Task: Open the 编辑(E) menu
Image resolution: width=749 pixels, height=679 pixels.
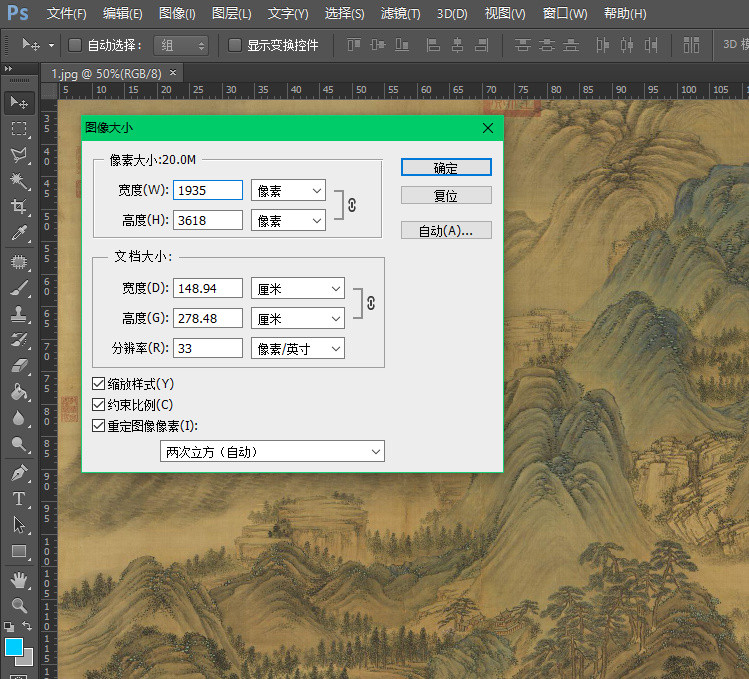Action: point(122,13)
